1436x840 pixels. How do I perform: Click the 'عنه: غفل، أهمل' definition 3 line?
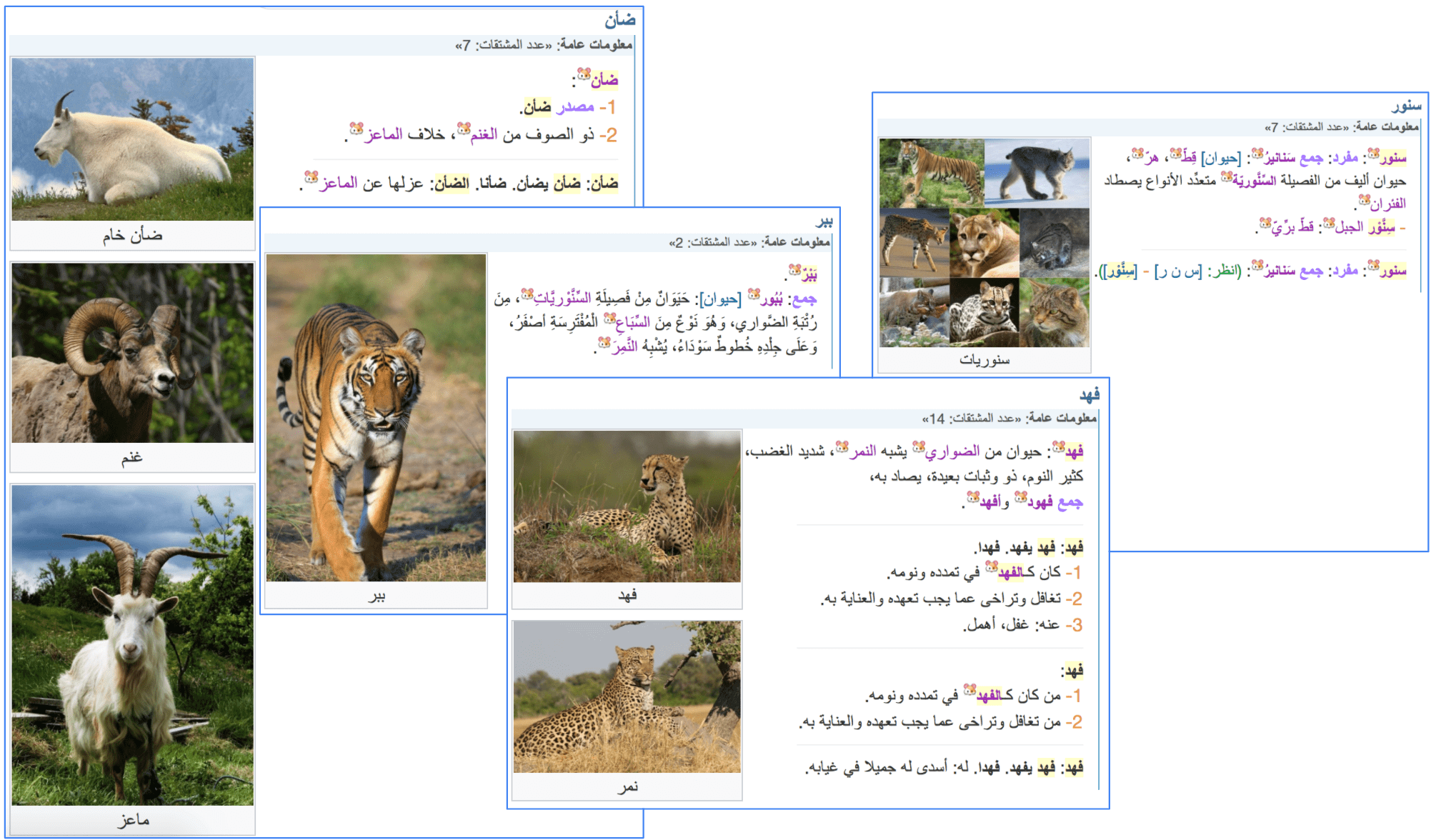click(1024, 625)
